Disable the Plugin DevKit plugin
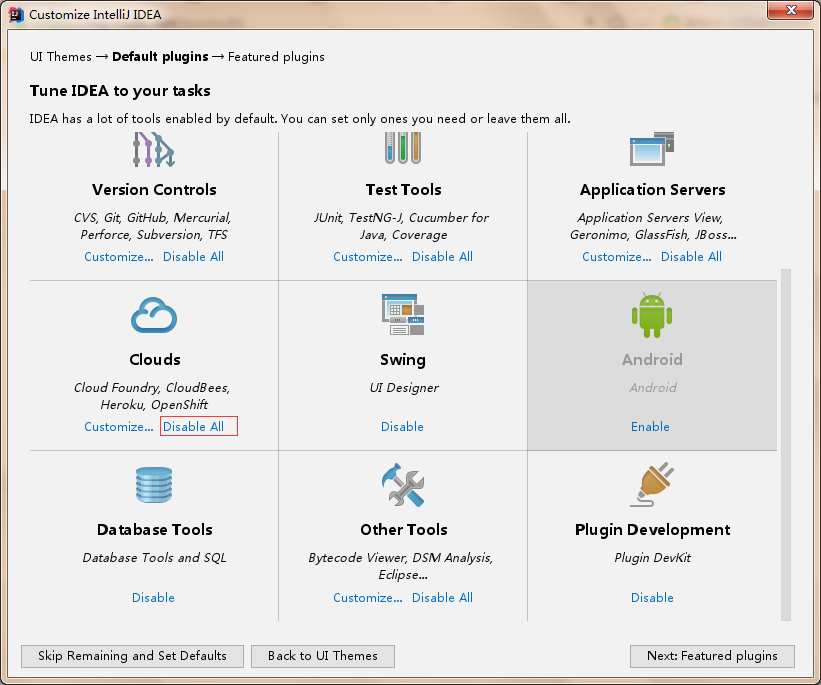 coord(652,598)
